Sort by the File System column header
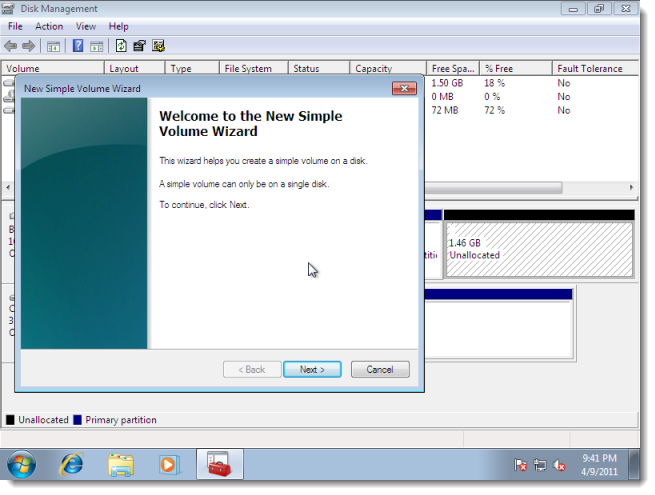Viewport: 655px width, 495px height. (254, 69)
